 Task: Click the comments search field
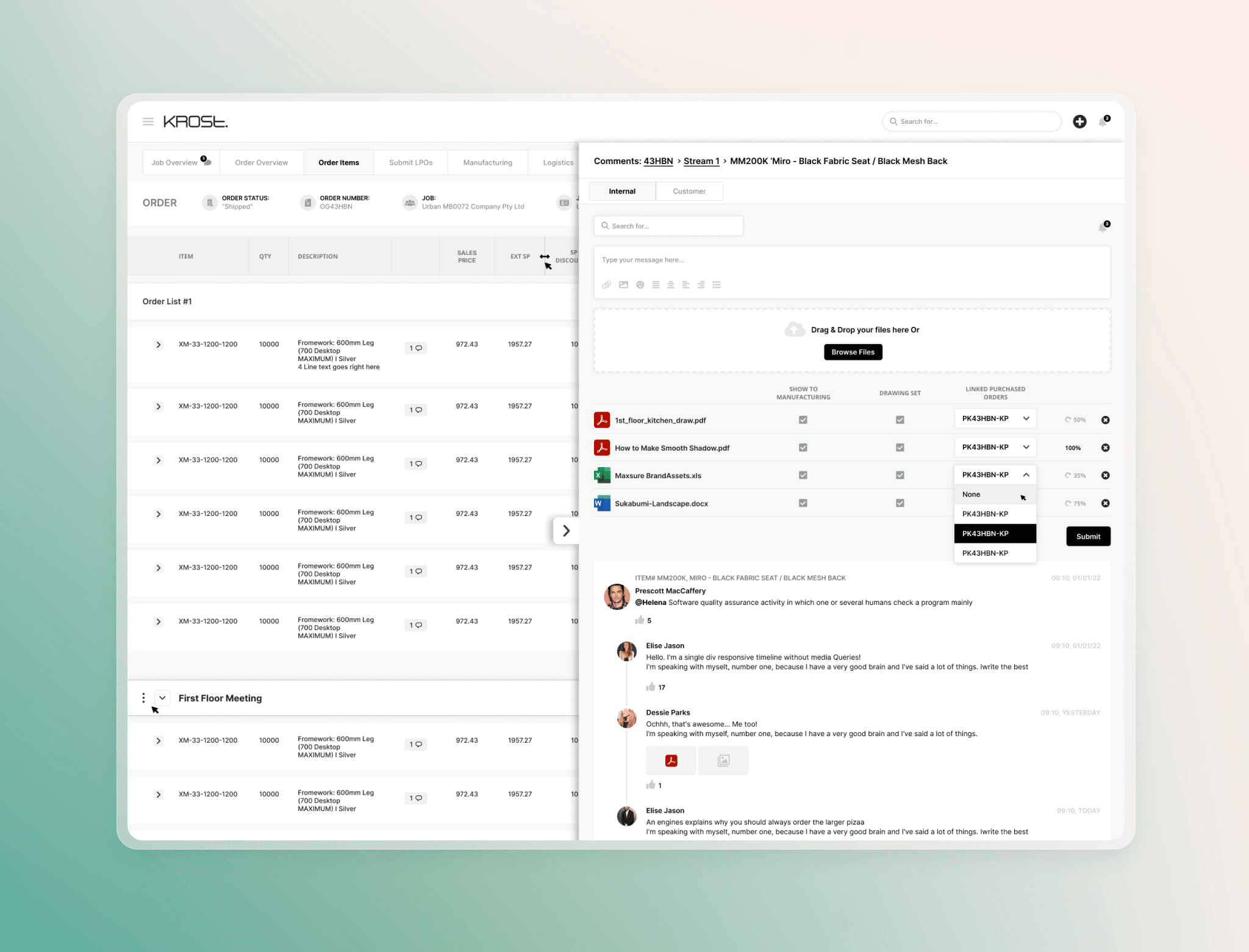668,226
